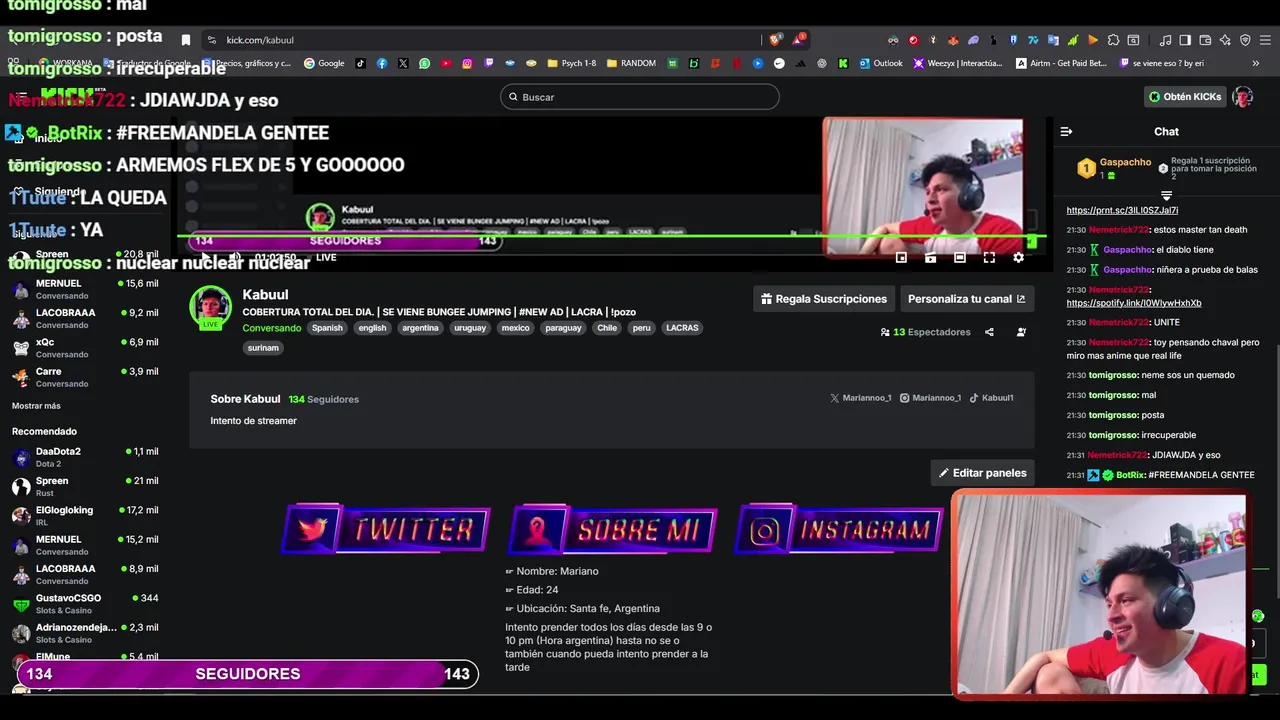This screenshot has width=1280, height=720.
Task: Share the Kabuul channel via share icon
Action: 989,332
